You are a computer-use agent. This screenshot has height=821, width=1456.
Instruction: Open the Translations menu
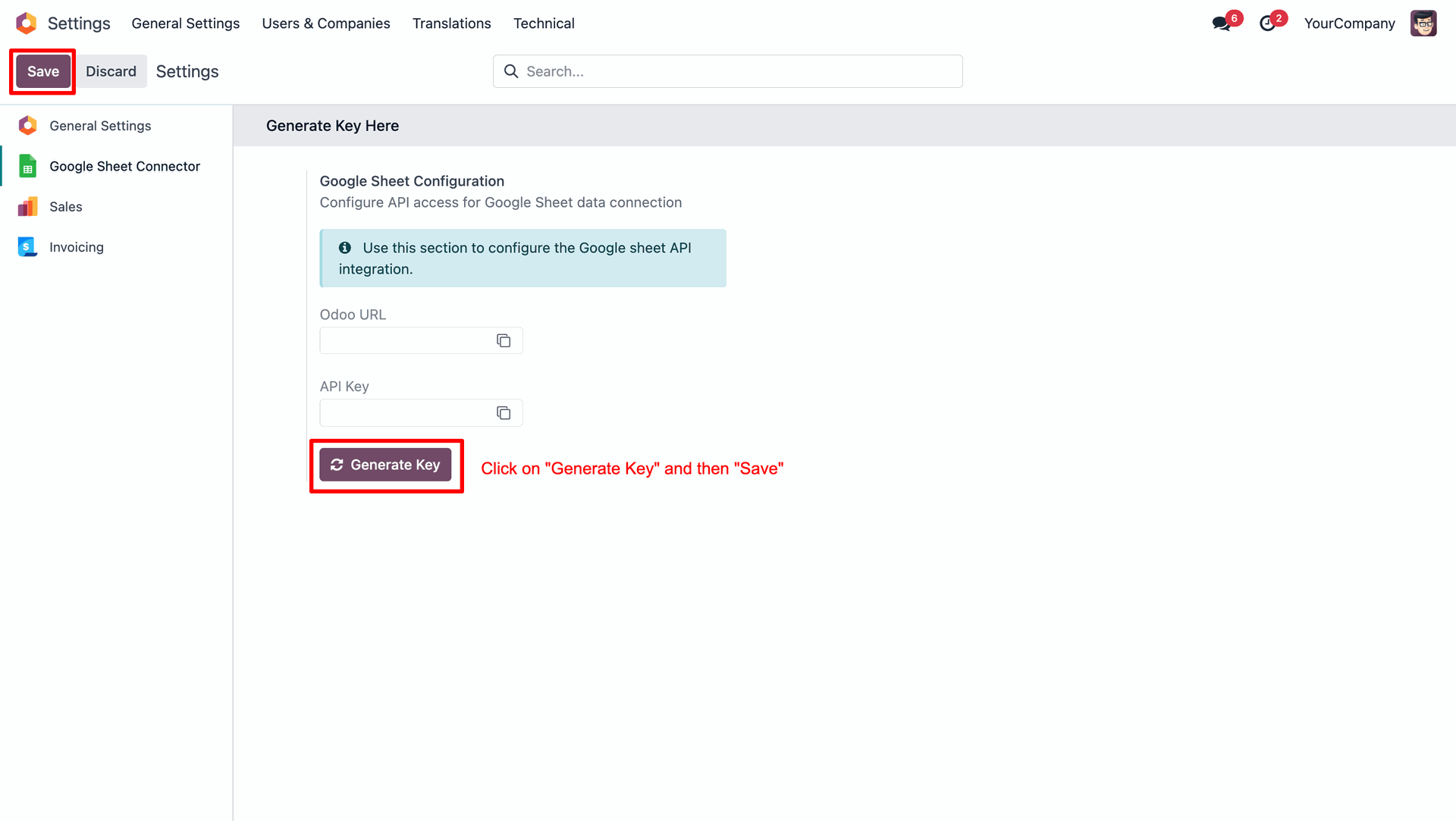[451, 24]
